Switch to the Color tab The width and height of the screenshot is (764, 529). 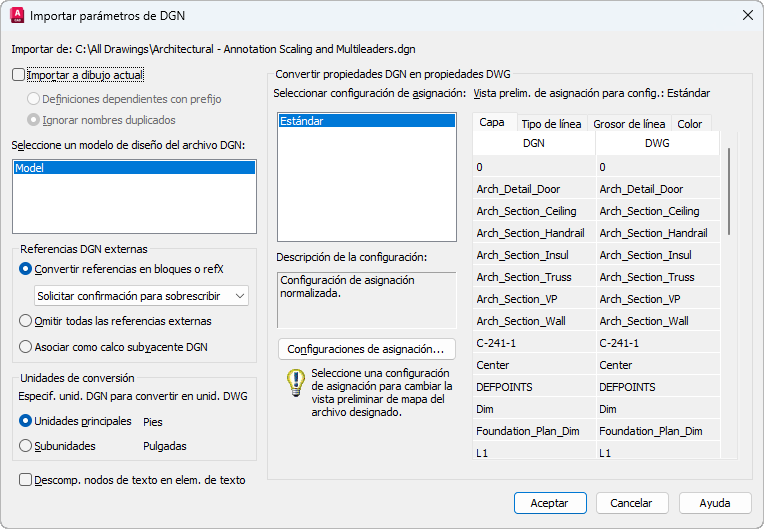click(x=689, y=124)
